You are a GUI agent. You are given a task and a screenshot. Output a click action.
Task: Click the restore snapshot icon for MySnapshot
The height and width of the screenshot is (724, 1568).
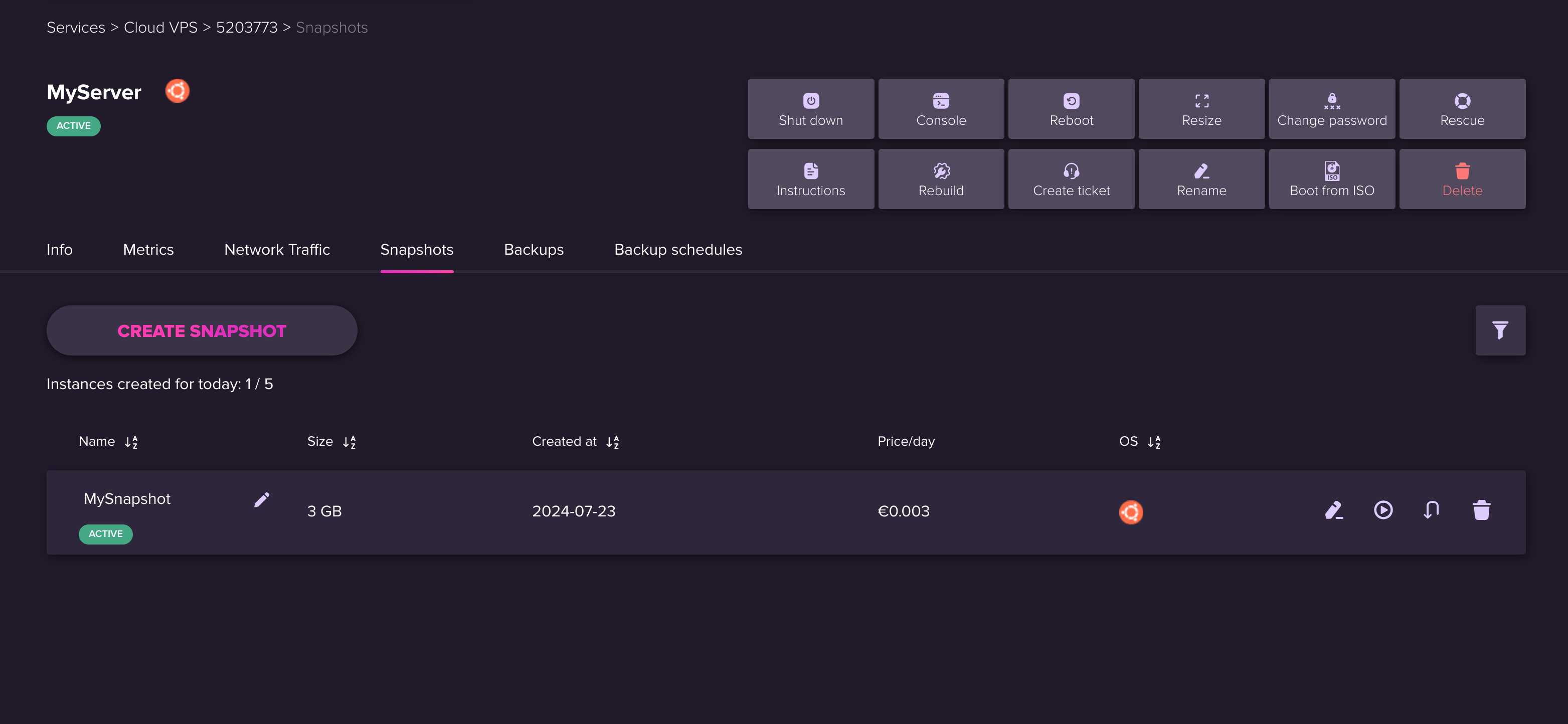[1431, 512]
